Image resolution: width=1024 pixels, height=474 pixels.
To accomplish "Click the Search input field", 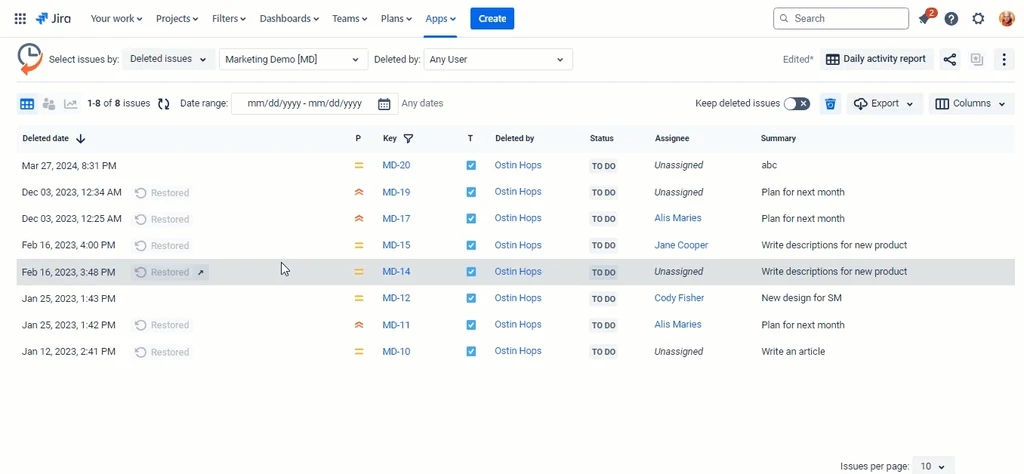I will click(848, 18).
